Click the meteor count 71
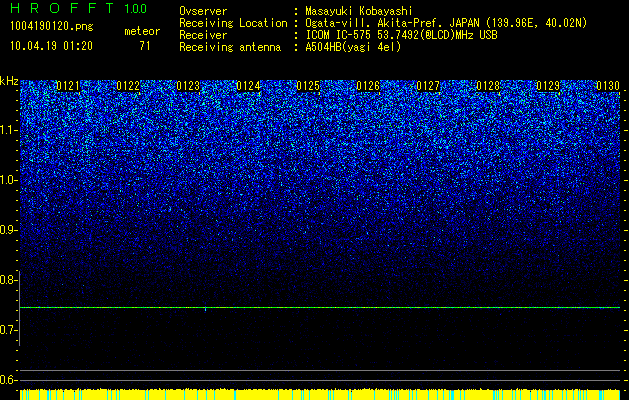 tap(145, 46)
